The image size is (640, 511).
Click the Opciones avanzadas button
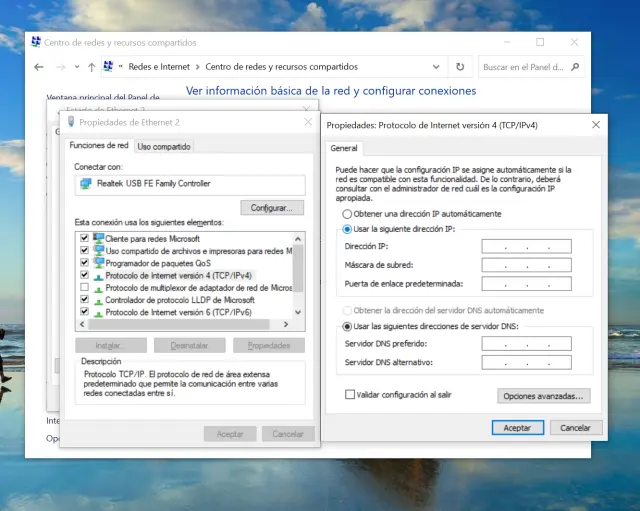point(544,396)
